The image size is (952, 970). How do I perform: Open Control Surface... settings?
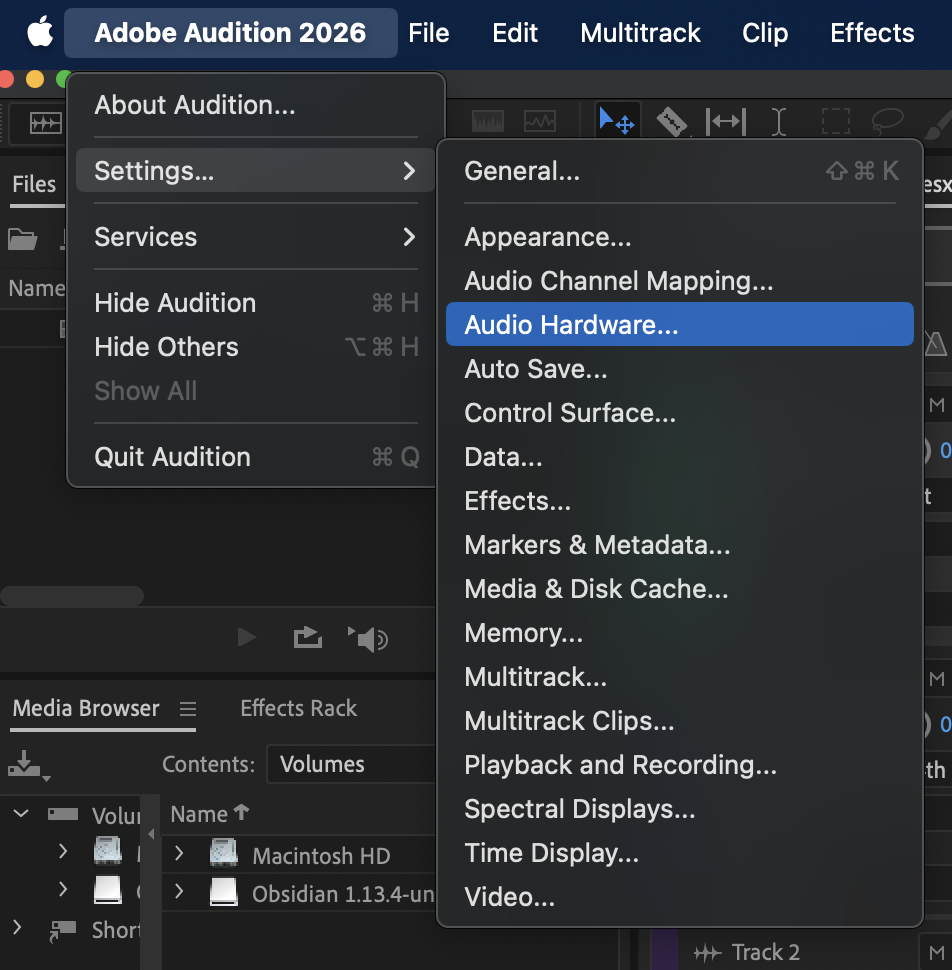tap(680, 413)
